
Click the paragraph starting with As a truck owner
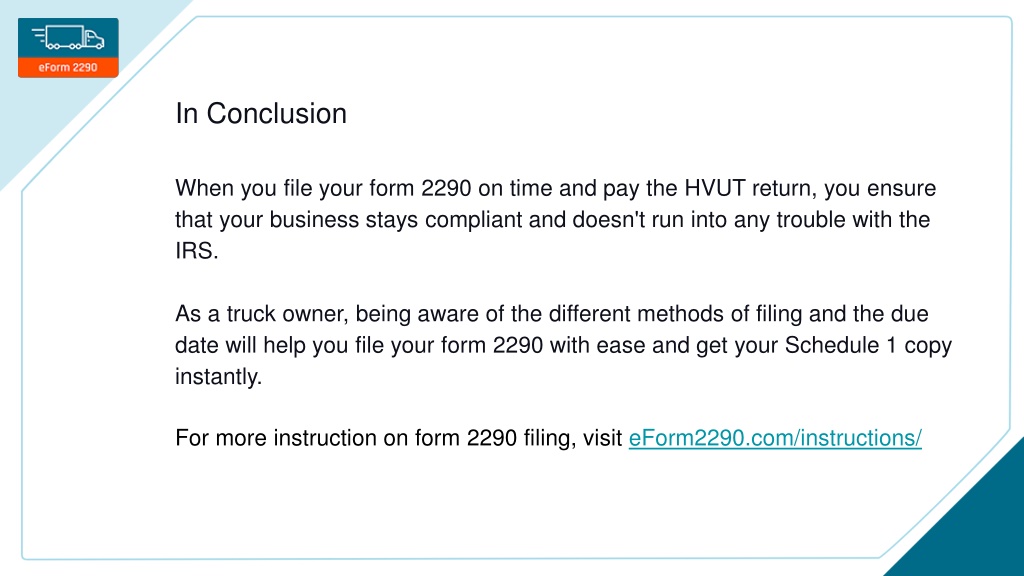tap(563, 345)
